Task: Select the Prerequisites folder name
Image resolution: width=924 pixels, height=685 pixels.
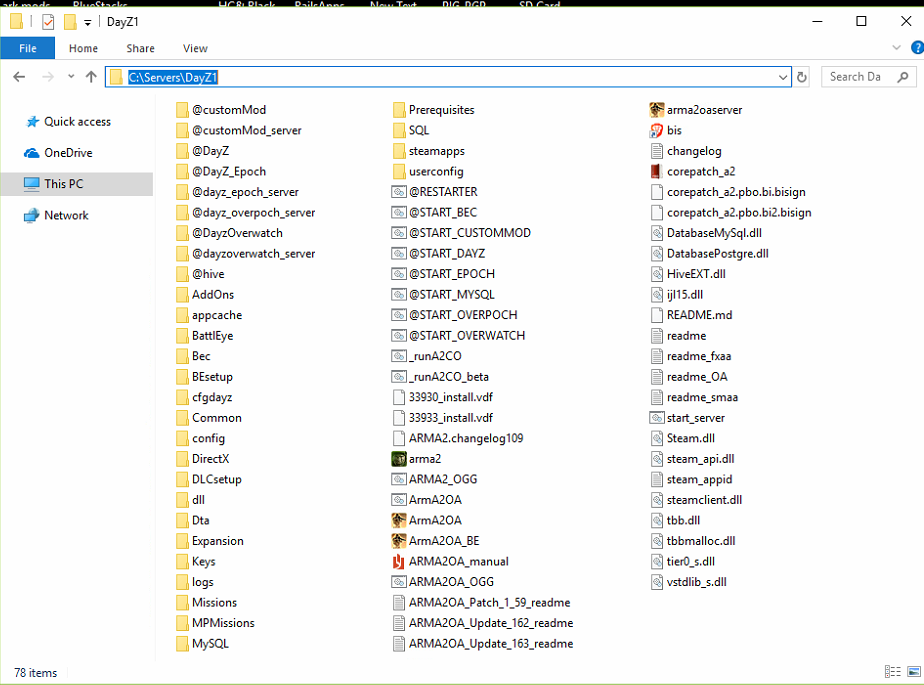Action: tap(441, 110)
